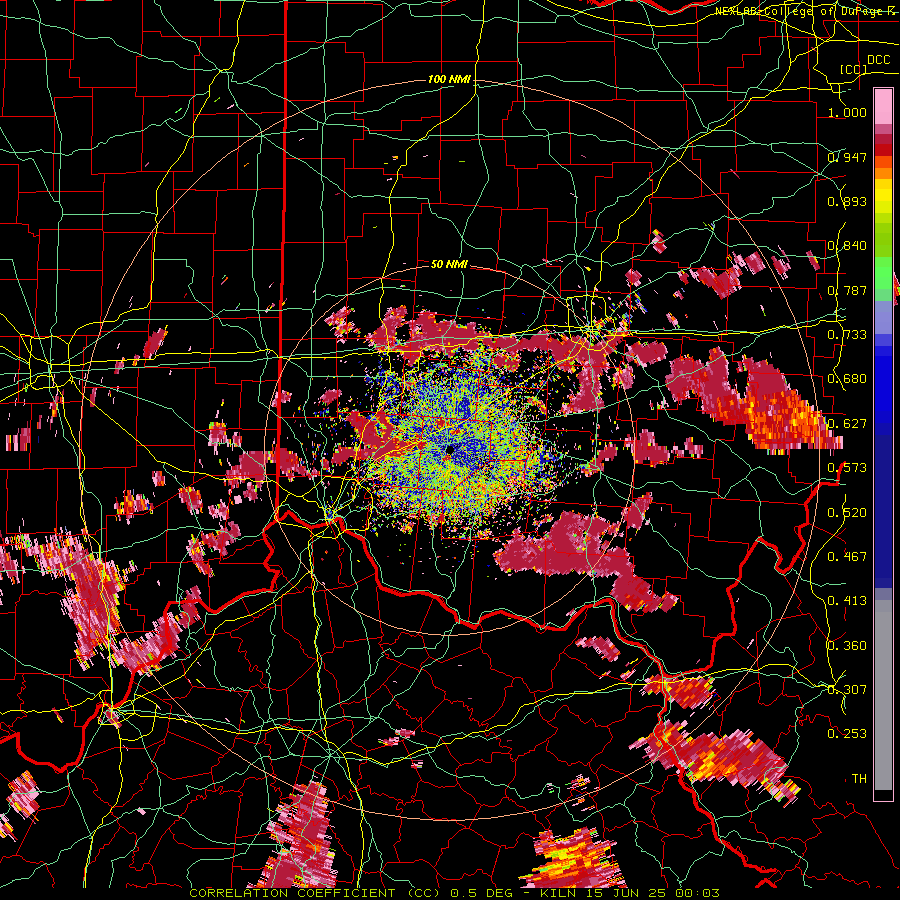Click the [CC] legend unit label
The width and height of the screenshot is (900, 900).
[853, 69]
